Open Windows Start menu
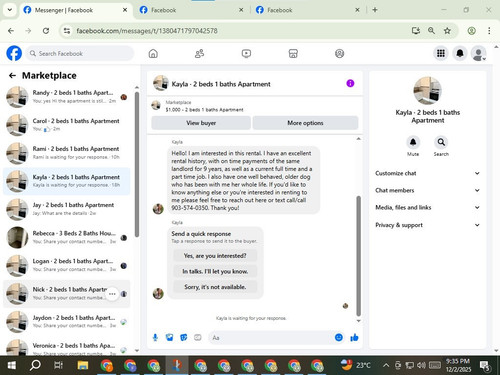The image size is (500, 375). pos(11,365)
